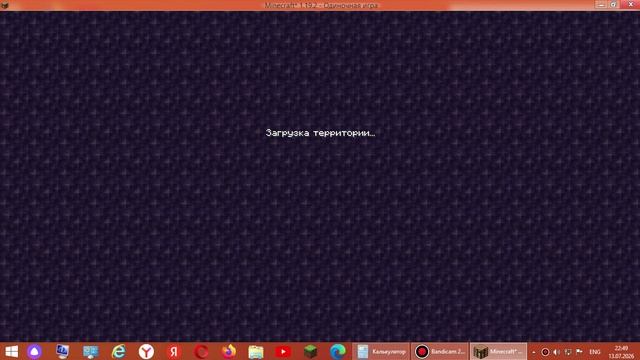Screen dimensions: 640x360
Task: Change the ENG input language
Action: [595, 352]
